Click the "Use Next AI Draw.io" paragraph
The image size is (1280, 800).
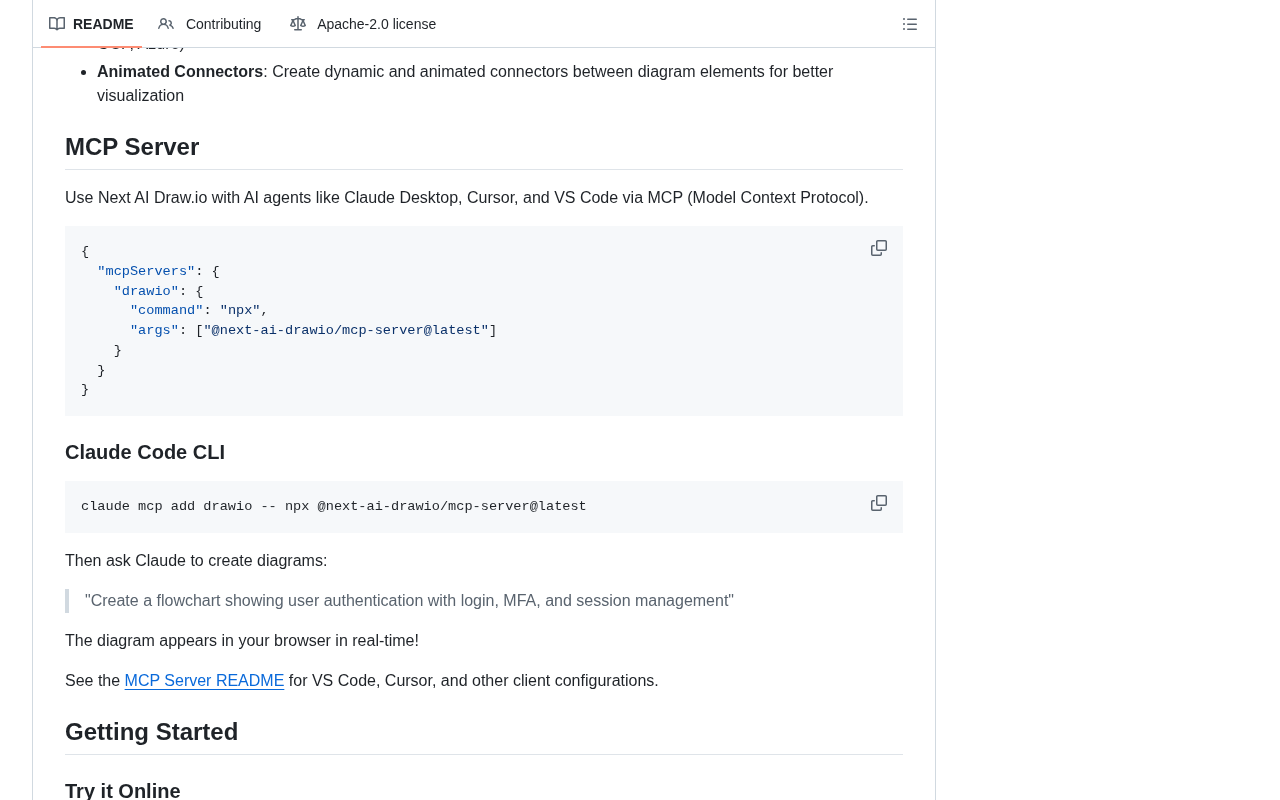tap(467, 198)
